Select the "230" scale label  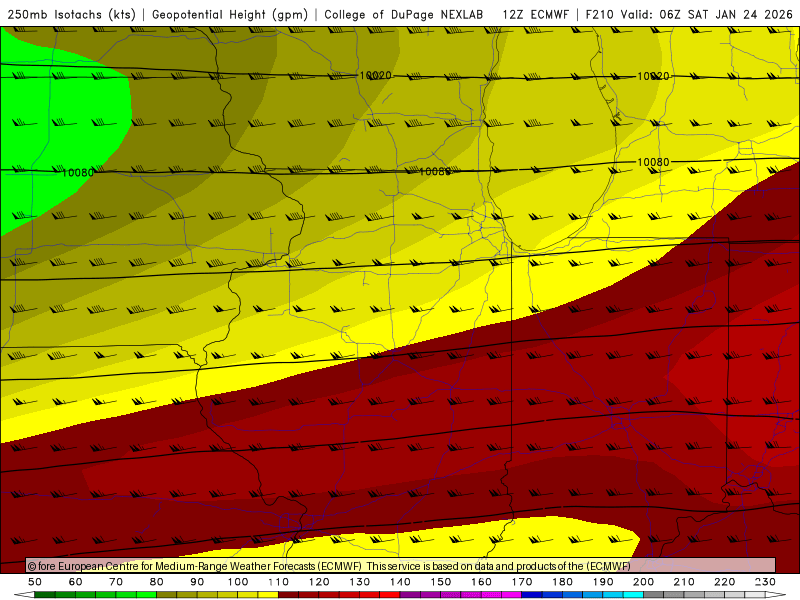(765, 582)
